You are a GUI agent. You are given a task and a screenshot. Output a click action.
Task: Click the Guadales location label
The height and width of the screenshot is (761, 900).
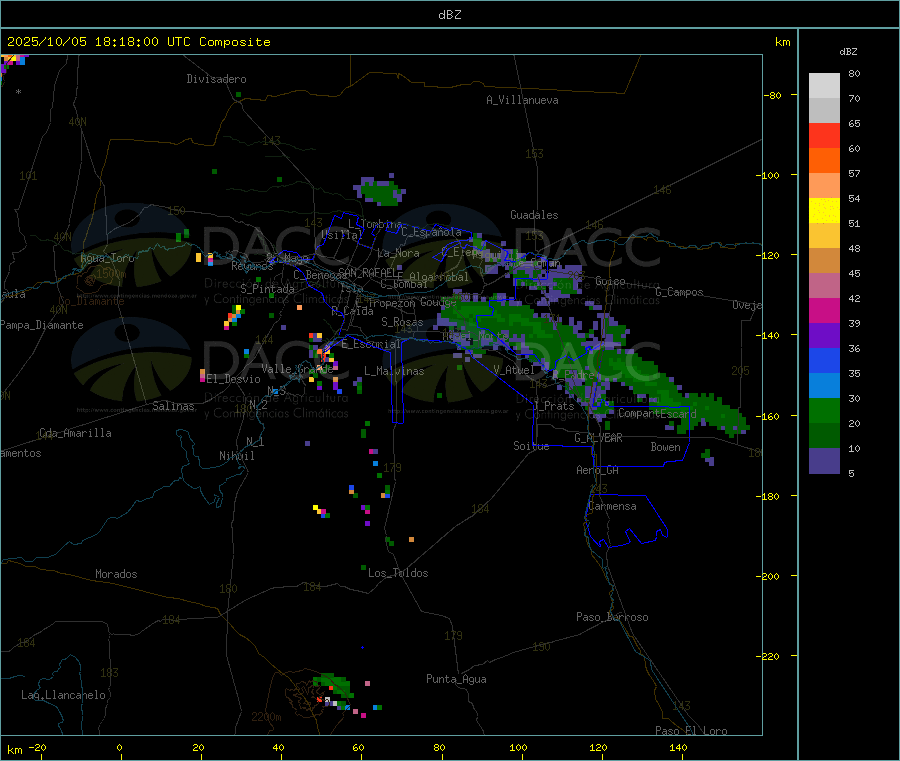[x=534, y=215]
